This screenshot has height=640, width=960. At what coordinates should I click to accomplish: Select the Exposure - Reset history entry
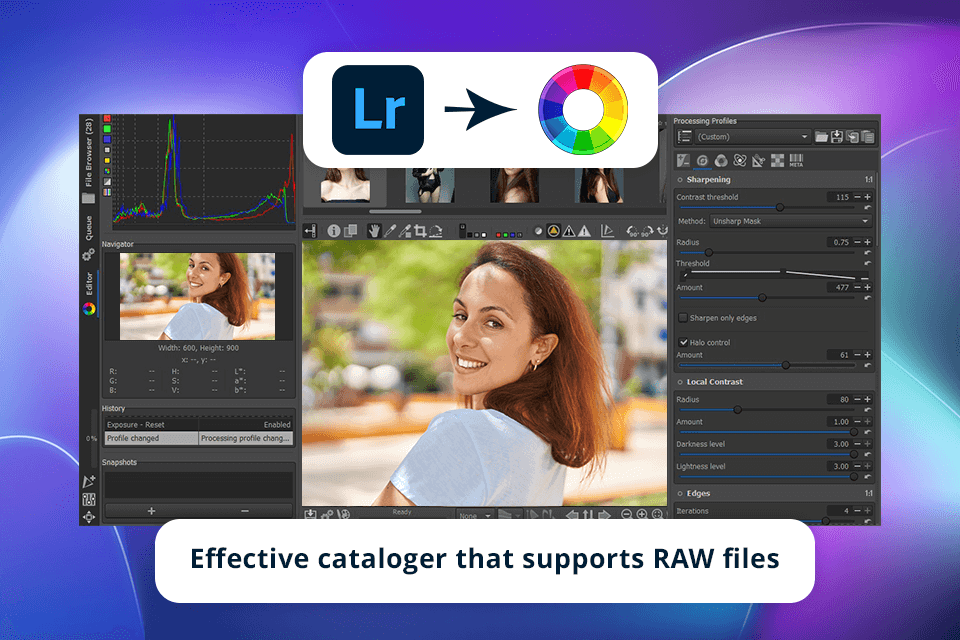(x=198, y=424)
